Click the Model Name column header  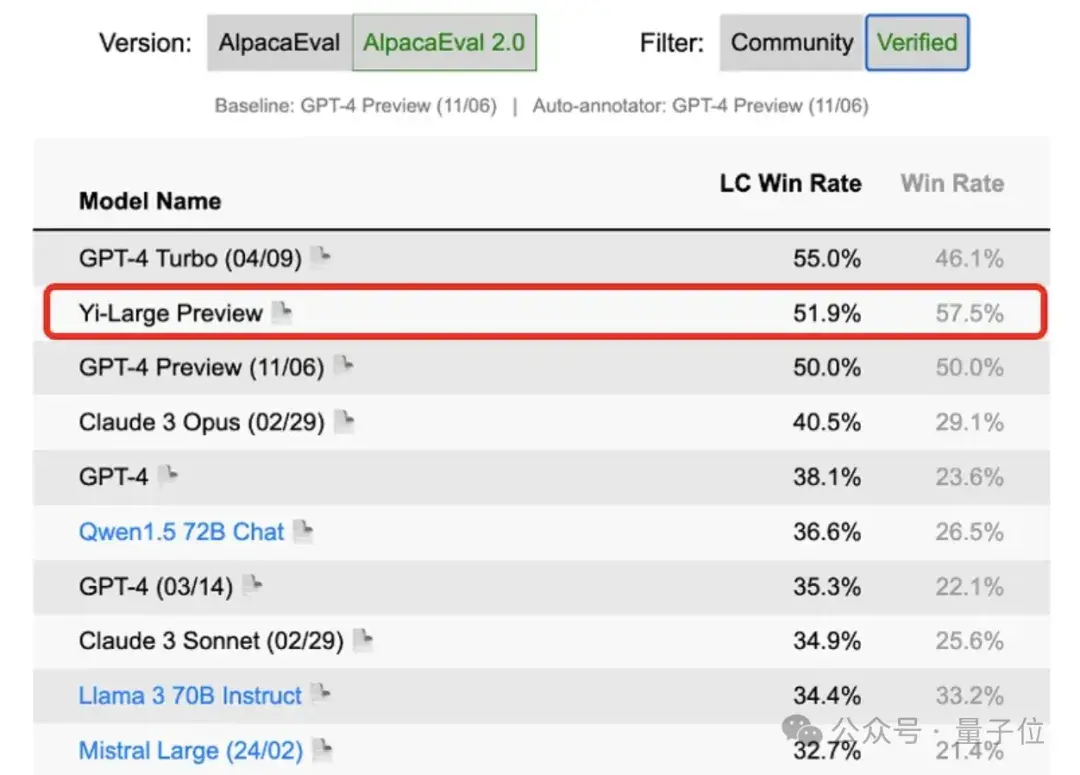tap(150, 201)
